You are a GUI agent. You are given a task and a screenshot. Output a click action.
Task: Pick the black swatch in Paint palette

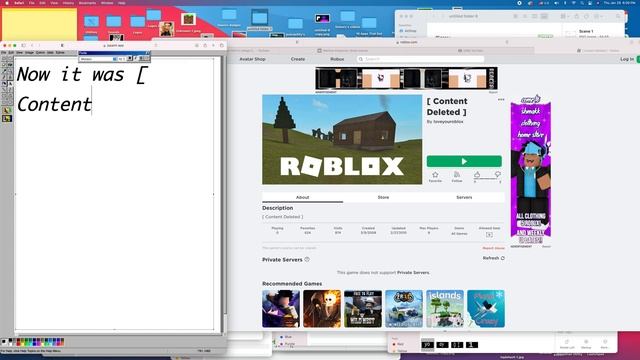pos(10,340)
